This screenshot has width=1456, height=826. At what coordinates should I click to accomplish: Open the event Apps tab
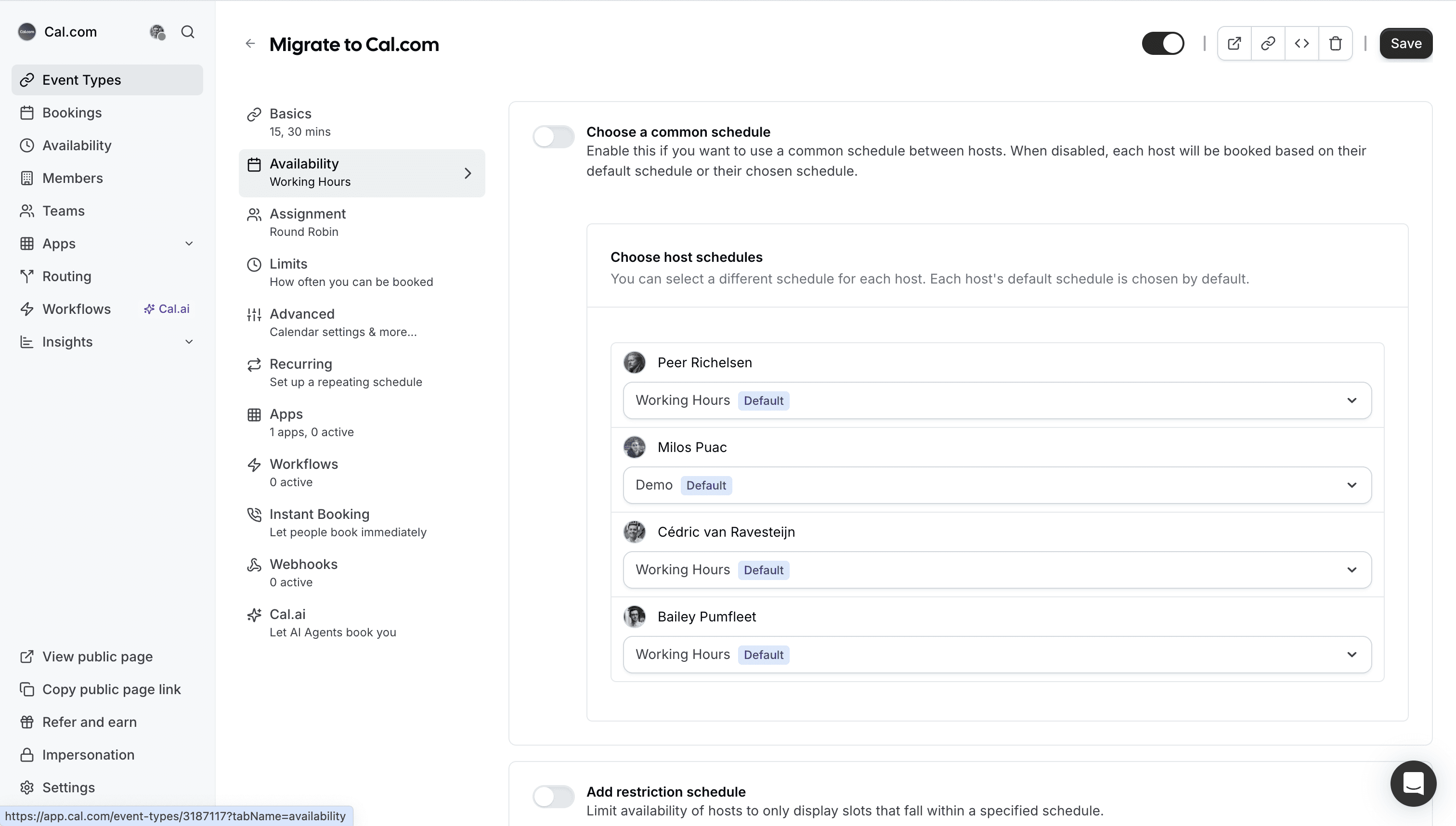[362, 423]
